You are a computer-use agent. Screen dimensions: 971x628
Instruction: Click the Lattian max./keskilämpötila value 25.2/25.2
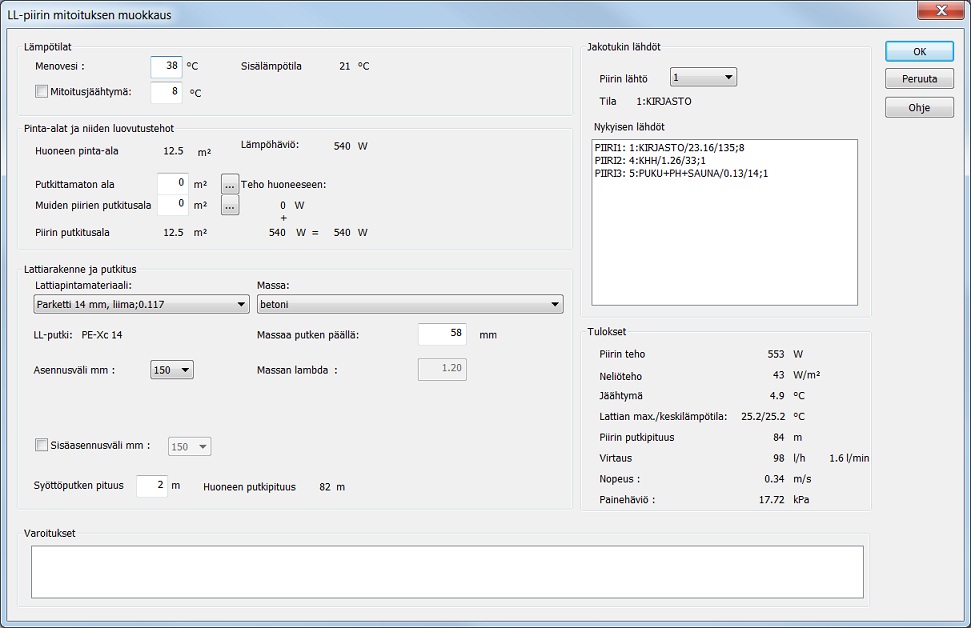763,417
